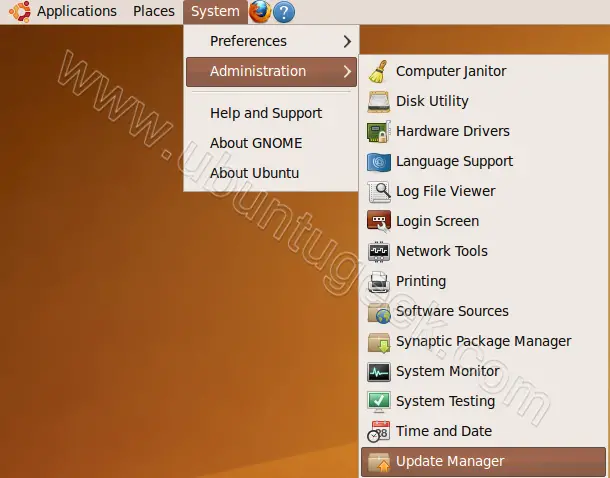Click the Language Support flag icon
This screenshot has height=478, width=610.
point(379,162)
